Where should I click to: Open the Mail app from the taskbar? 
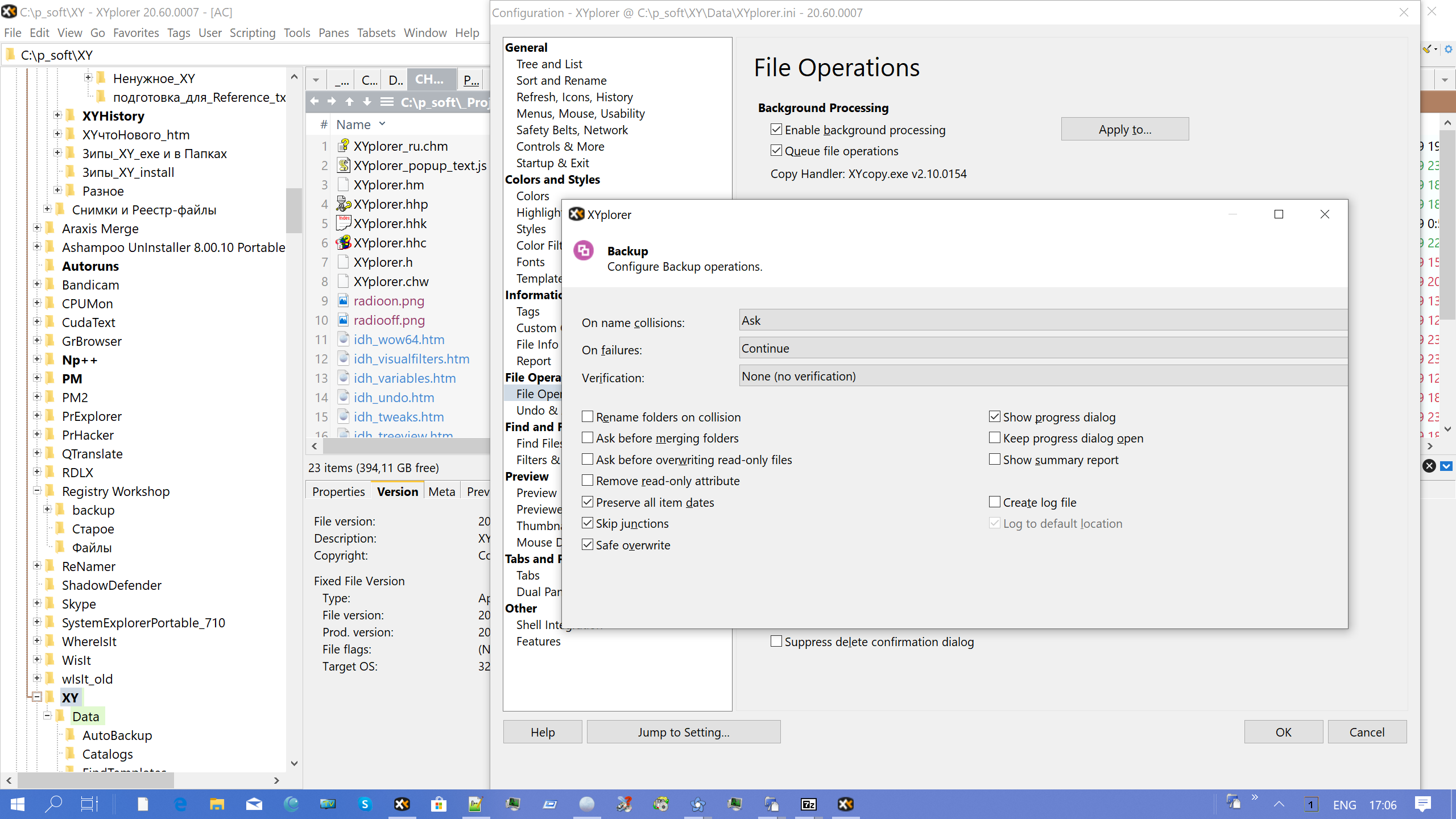pyautogui.click(x=254, y=804)
